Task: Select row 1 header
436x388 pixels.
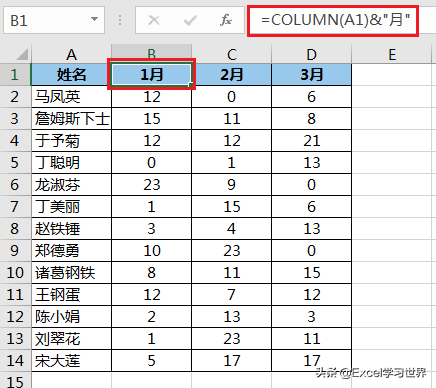Action: (15, 74)
